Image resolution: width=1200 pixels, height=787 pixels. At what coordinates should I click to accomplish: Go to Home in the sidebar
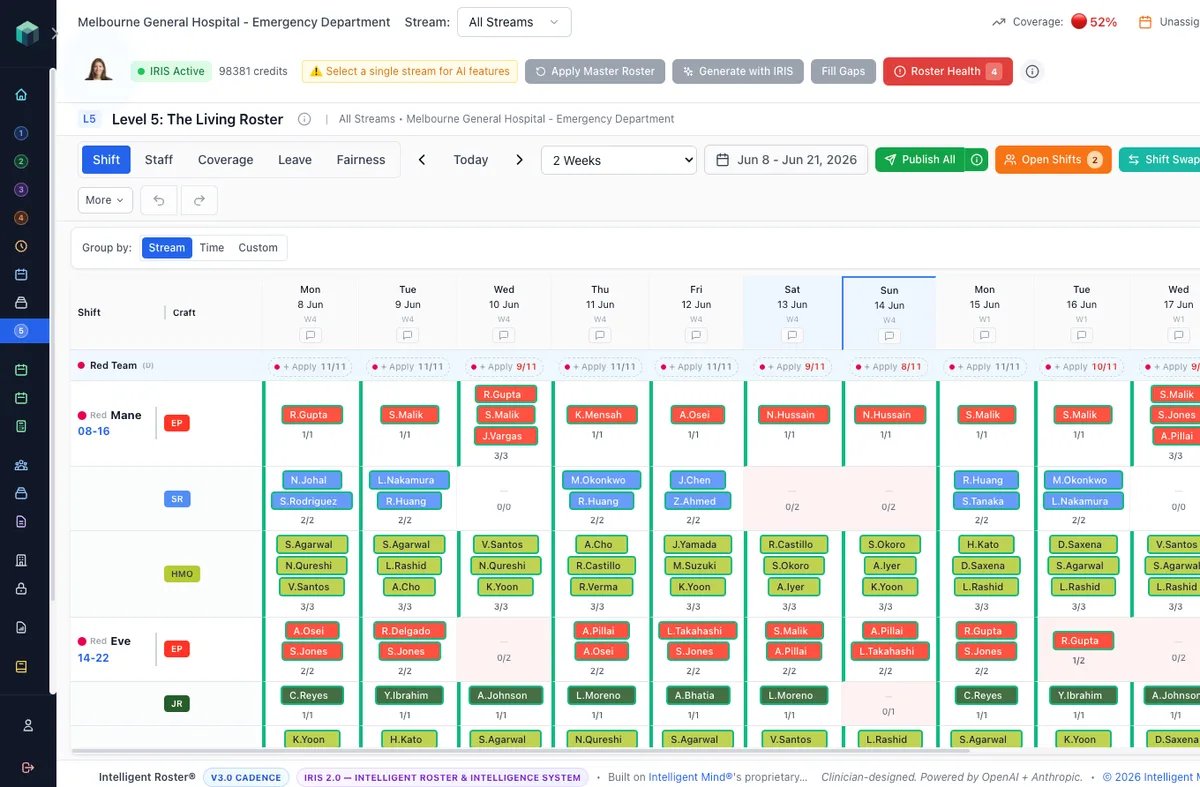21,95
